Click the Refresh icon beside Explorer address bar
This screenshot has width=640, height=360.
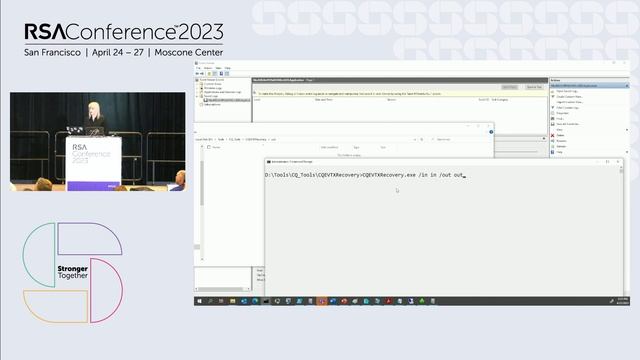(x=422, y=140)
